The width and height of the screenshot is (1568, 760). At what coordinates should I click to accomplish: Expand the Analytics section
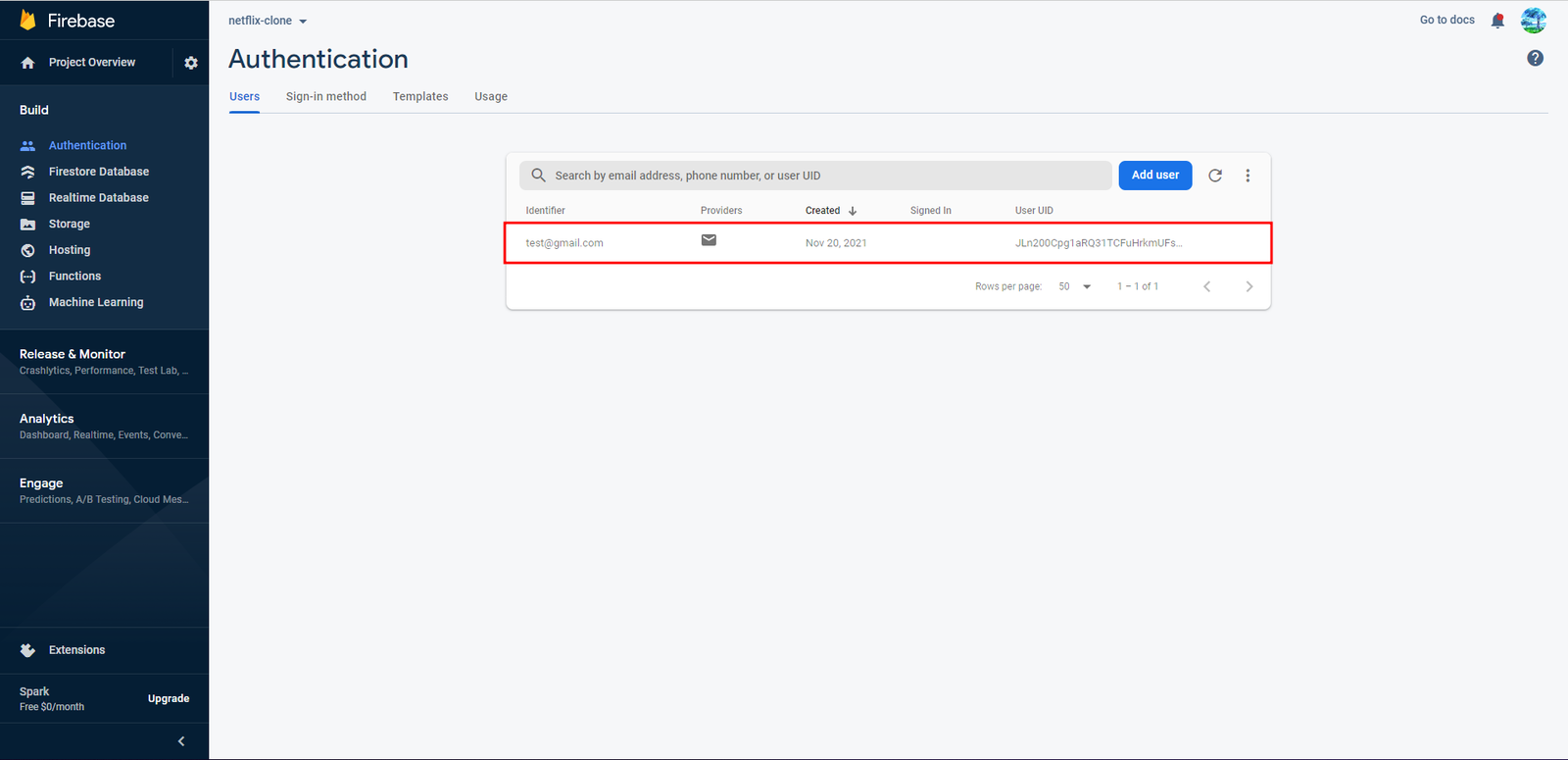pyautogui.click(x=104, y=427)
